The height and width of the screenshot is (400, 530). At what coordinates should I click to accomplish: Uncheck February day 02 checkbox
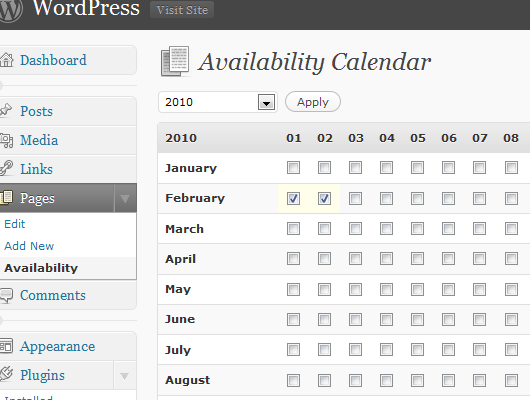click(x=324, y=198)
